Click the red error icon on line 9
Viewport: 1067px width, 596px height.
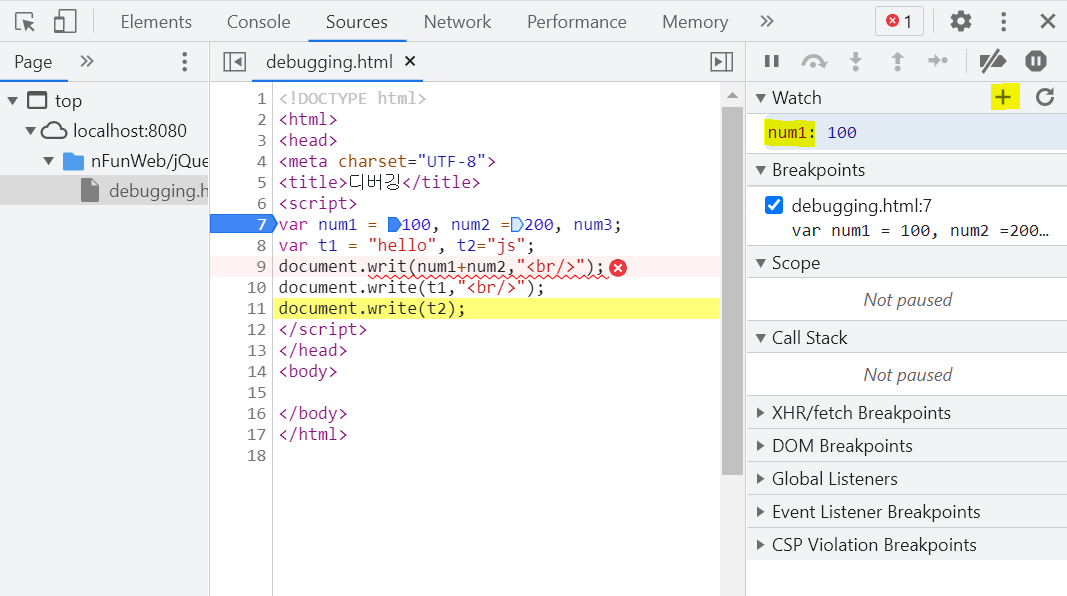tap(618, 268)
